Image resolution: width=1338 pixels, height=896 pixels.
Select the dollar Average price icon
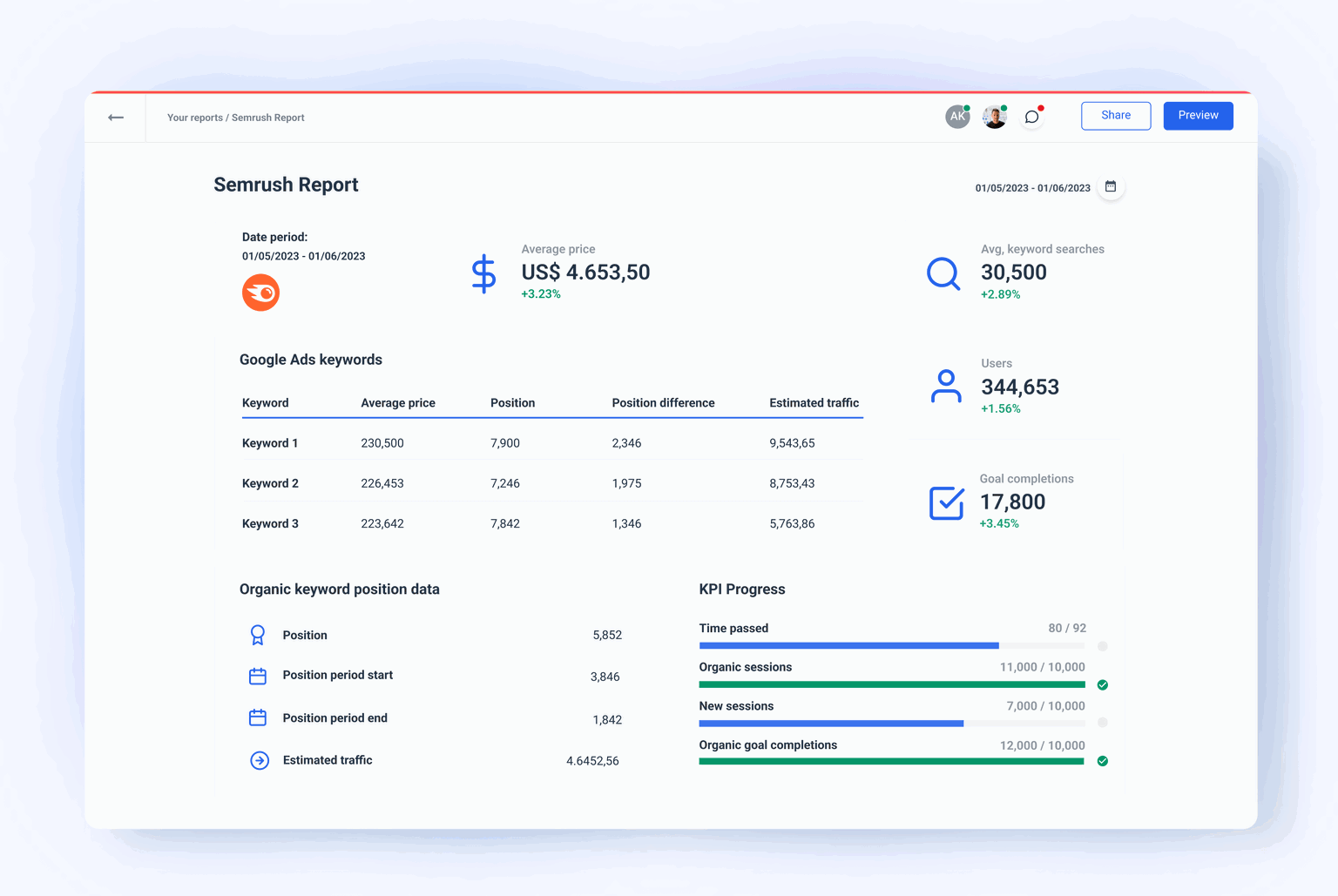pyautogui.click(x=483, y=273)
